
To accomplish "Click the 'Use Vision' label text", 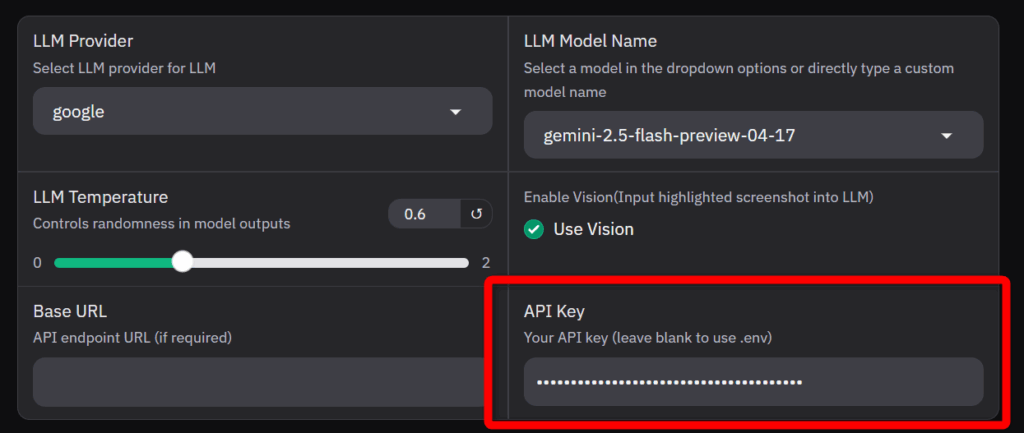I will (593, 229).
